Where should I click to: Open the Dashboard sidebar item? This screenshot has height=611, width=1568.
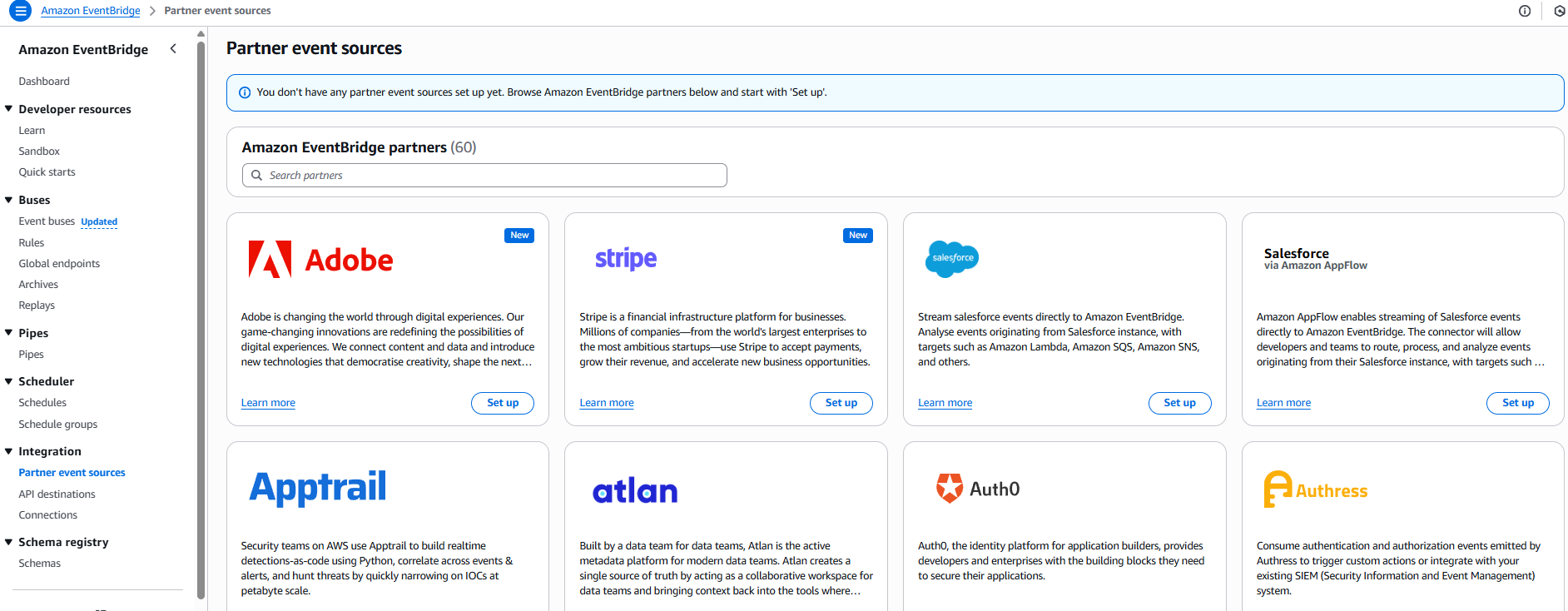pyautogui.click(x=44, y=82)
